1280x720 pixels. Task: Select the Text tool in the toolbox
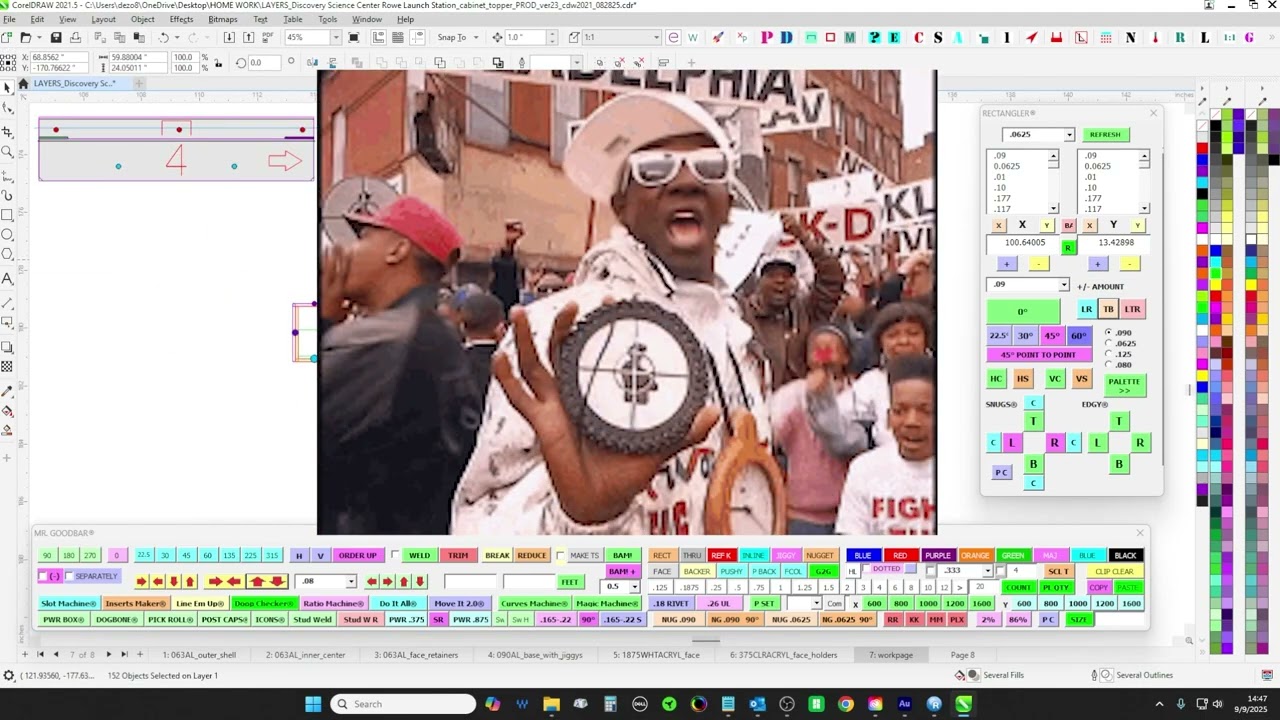pos(8,278)
